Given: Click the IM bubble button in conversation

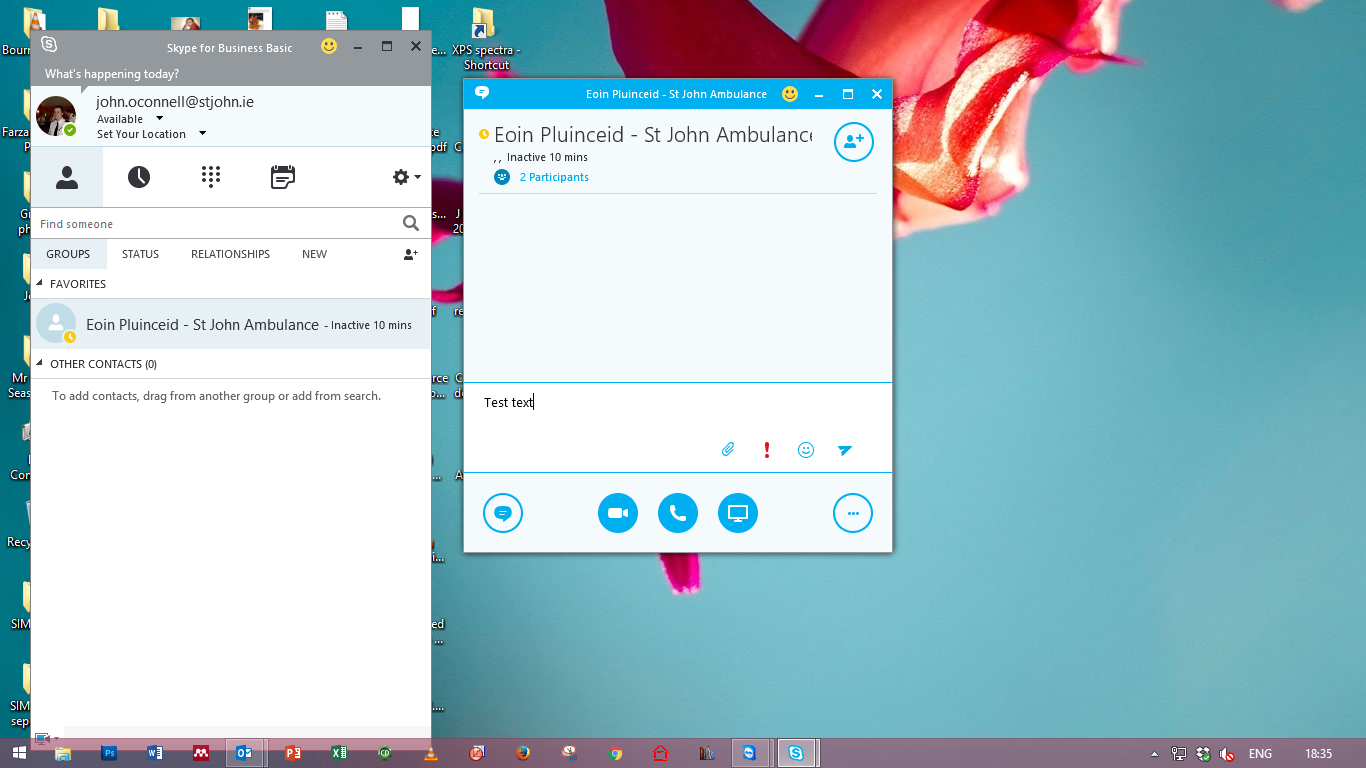Looking at the screenshot, I should (x=503, y=514).
